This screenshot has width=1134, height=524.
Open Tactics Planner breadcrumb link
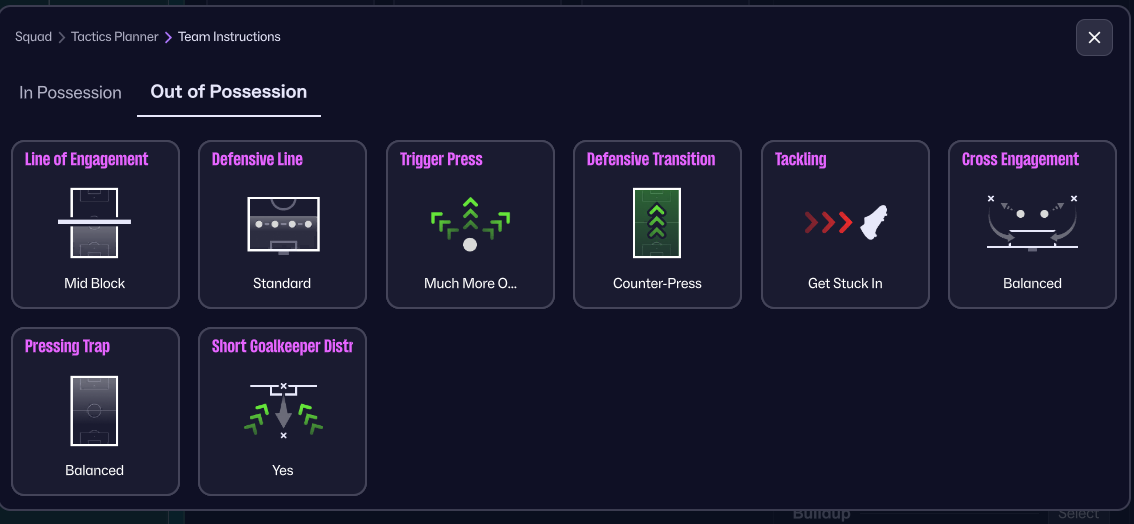(x=115, y=37)
